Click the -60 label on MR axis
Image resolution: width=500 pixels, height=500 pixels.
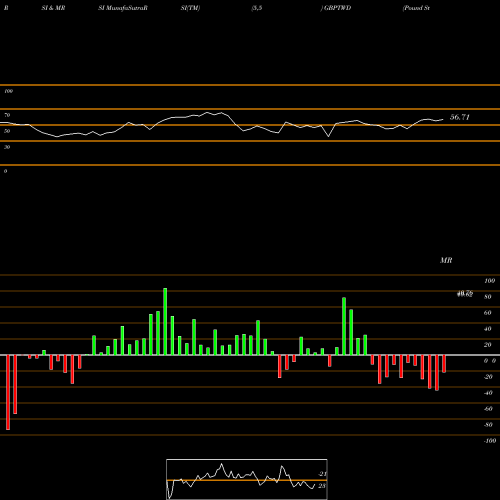coord(488,409)
